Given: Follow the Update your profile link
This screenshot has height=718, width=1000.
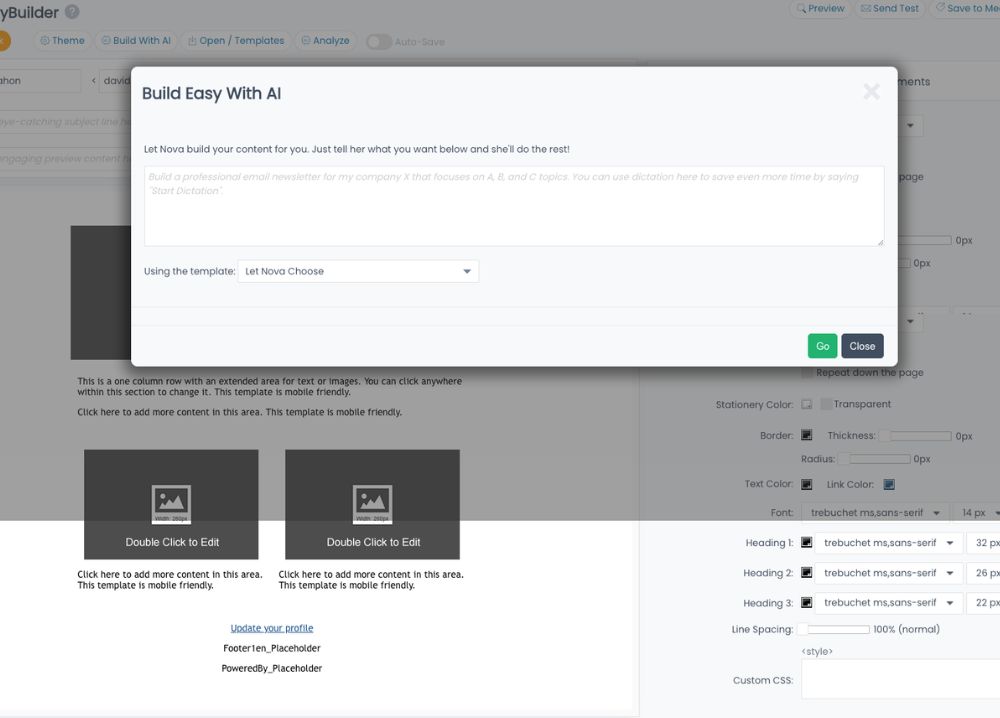Looking at the screenshot, I should coord(271,627).
